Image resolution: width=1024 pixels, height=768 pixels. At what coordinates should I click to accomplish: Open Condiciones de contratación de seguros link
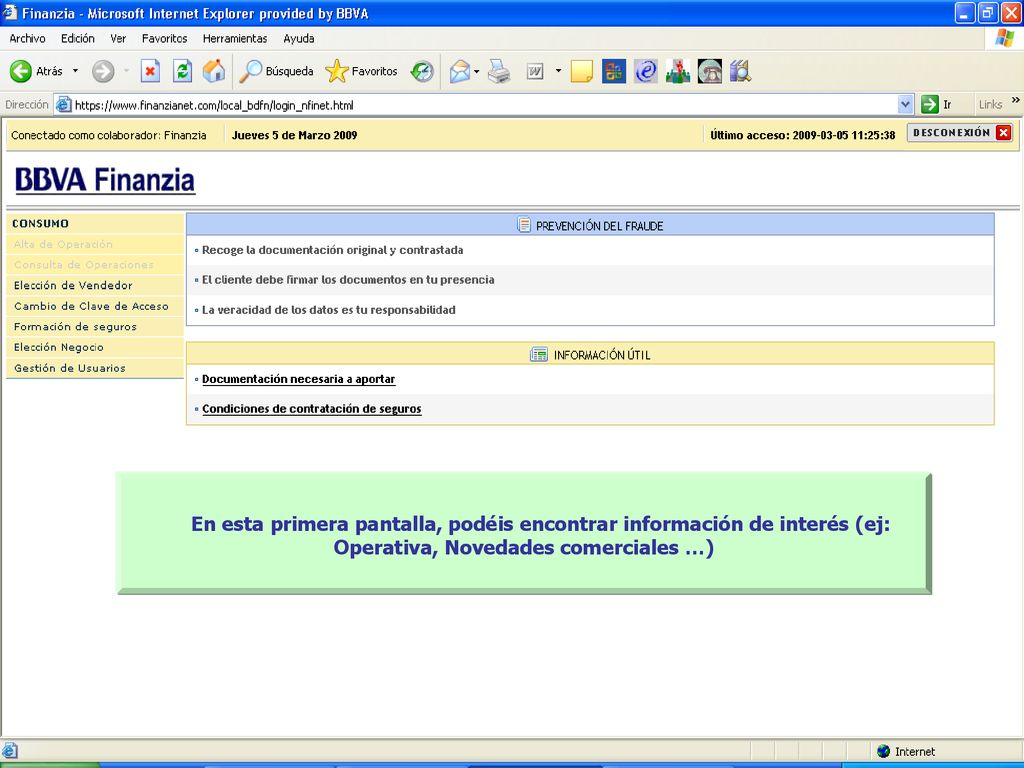(312, 409)
